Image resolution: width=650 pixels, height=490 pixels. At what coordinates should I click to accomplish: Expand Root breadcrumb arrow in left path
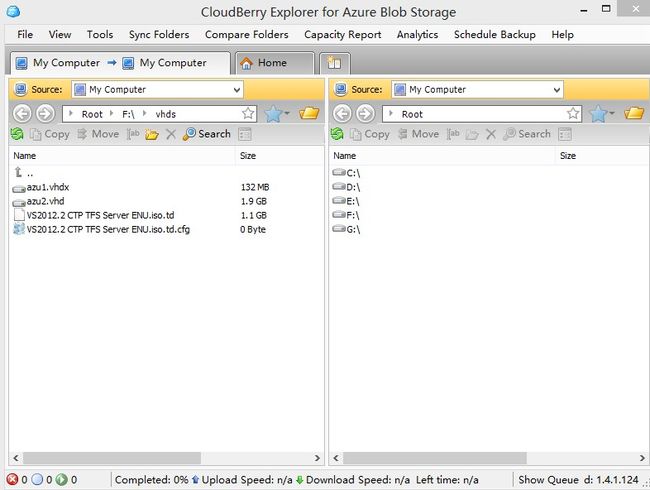(x=71, y=113)
